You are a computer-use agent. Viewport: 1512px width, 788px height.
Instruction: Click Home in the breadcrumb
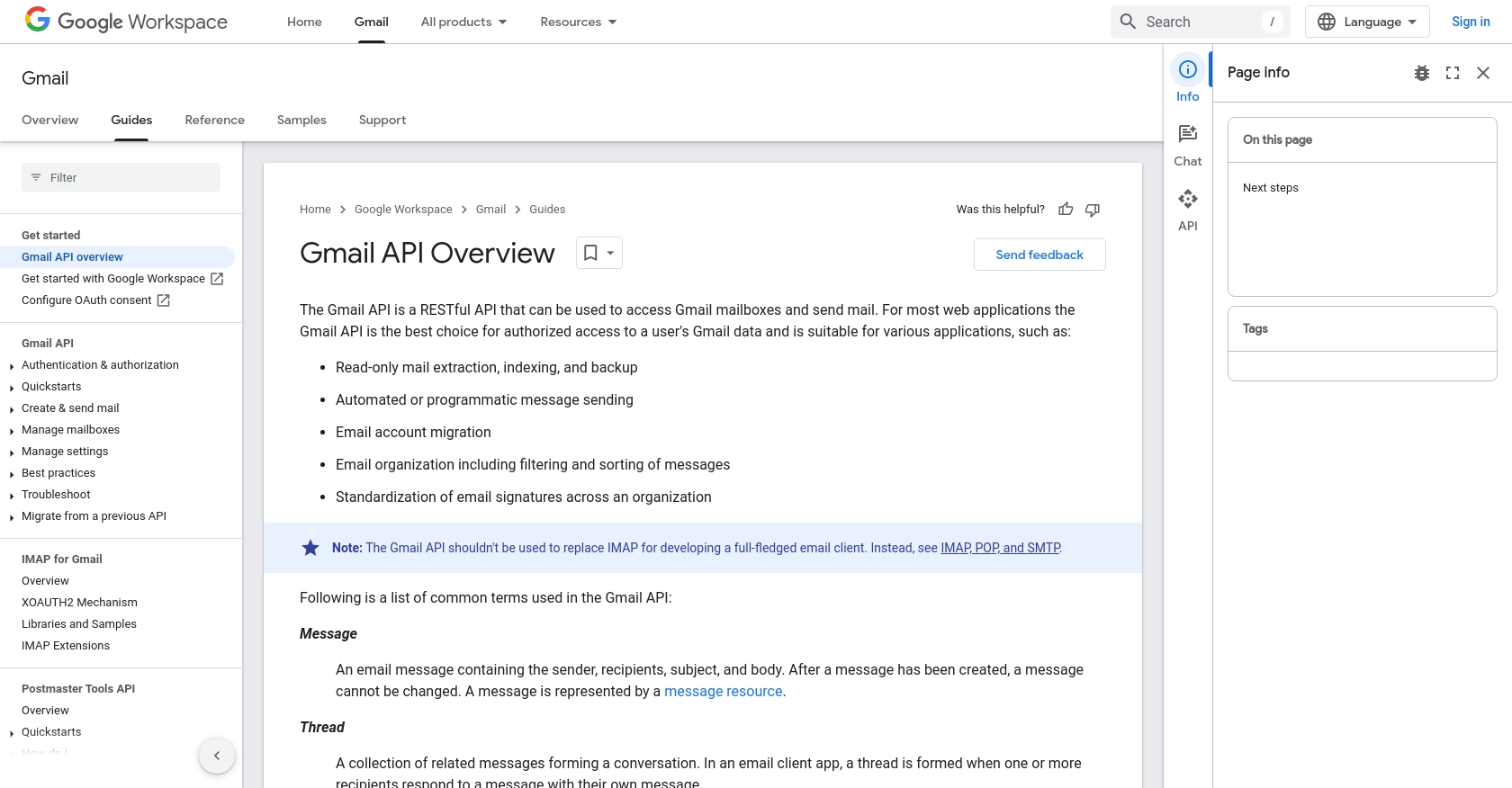coord(315,210)
